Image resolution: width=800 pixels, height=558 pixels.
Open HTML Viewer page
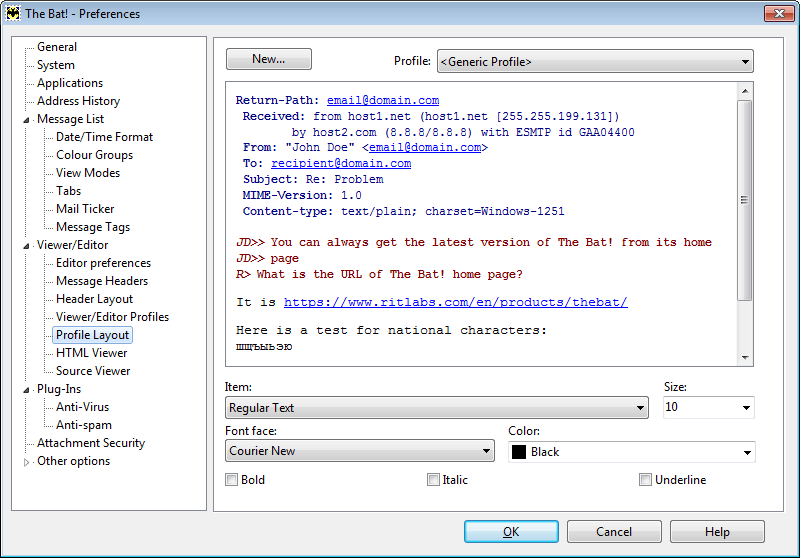[x=92, y=353]
